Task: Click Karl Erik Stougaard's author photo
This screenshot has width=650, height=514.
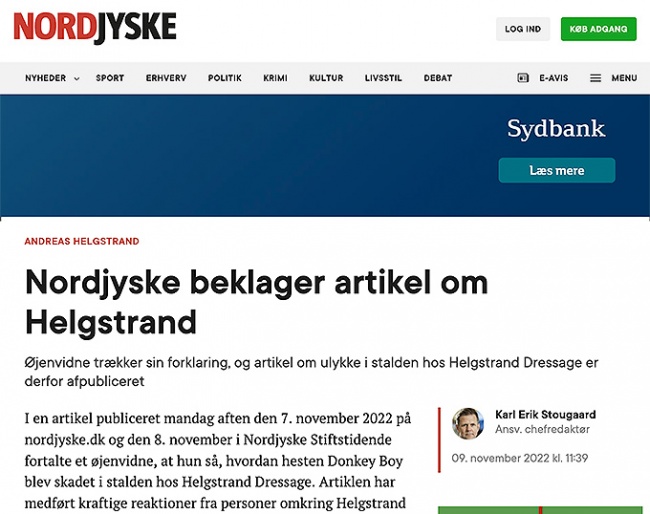Action: coord(467,423)
